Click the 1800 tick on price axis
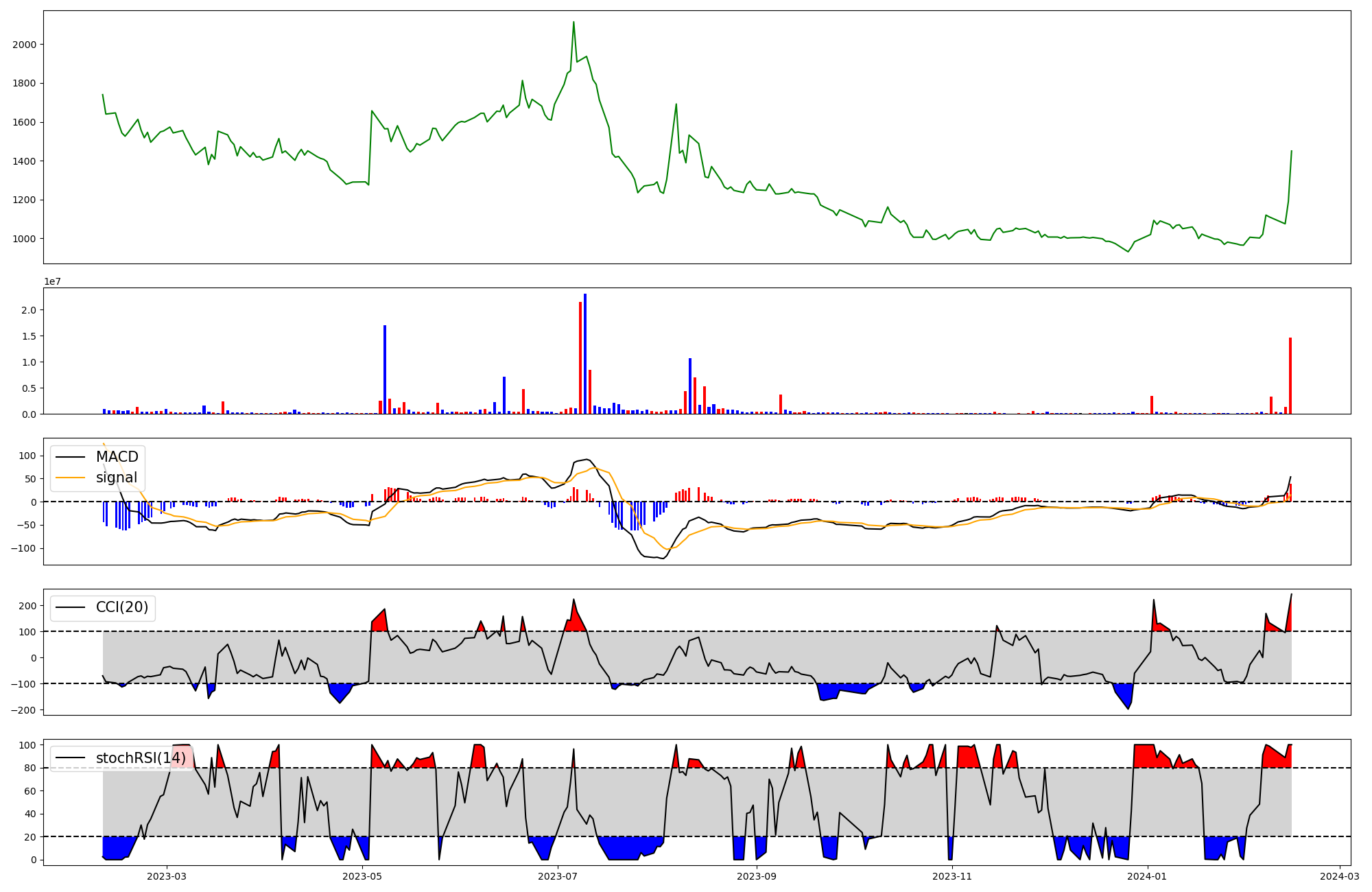The width and height of the screenshot is (1372, 892). pos(25,84)
